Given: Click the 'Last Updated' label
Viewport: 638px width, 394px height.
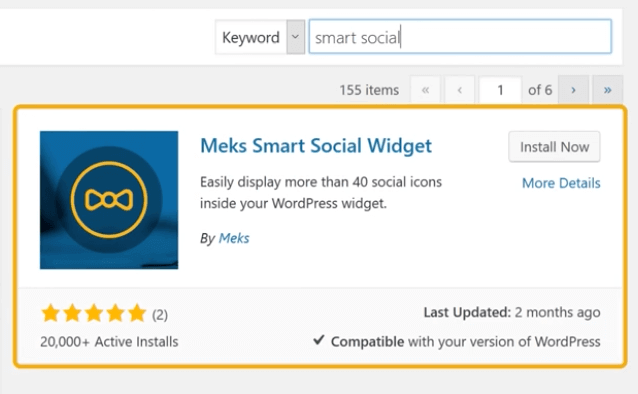Looking at the screenshot, I should [467, 312].
